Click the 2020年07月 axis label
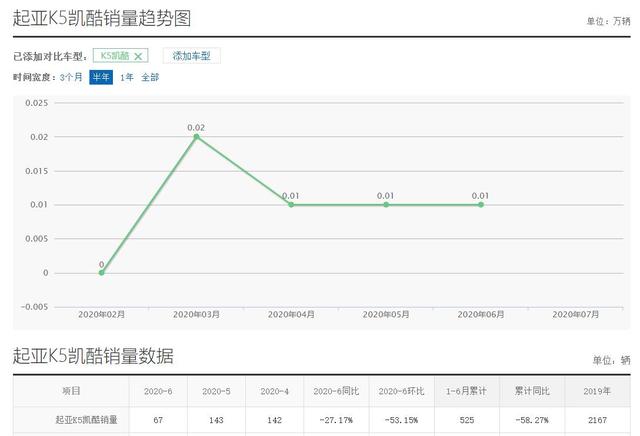Screen dimensions: 640x436 coord(576,314)
